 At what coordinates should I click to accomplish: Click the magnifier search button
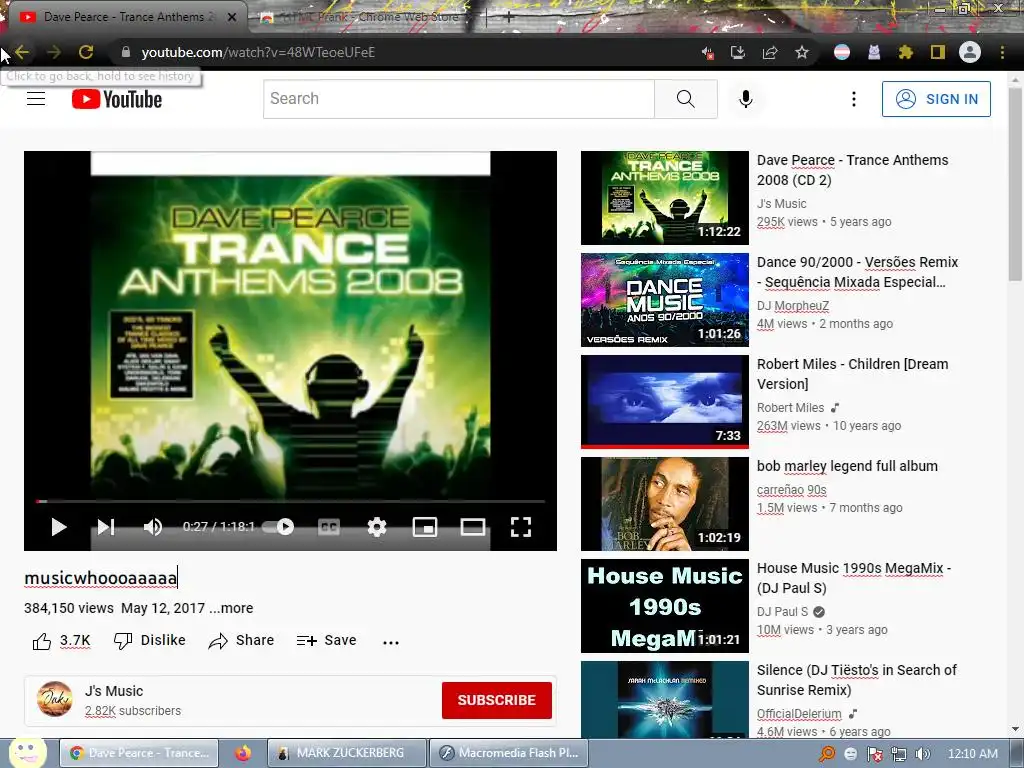(686, 99)
